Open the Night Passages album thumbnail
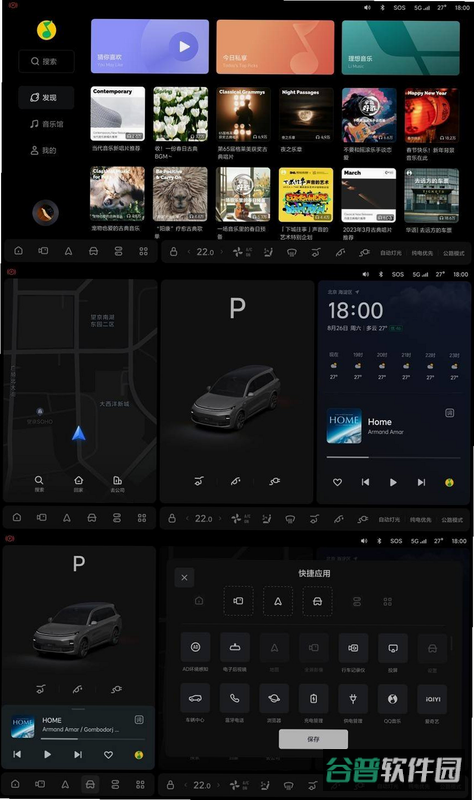This screenshot has width=474, height=800. tap(306, 114)
